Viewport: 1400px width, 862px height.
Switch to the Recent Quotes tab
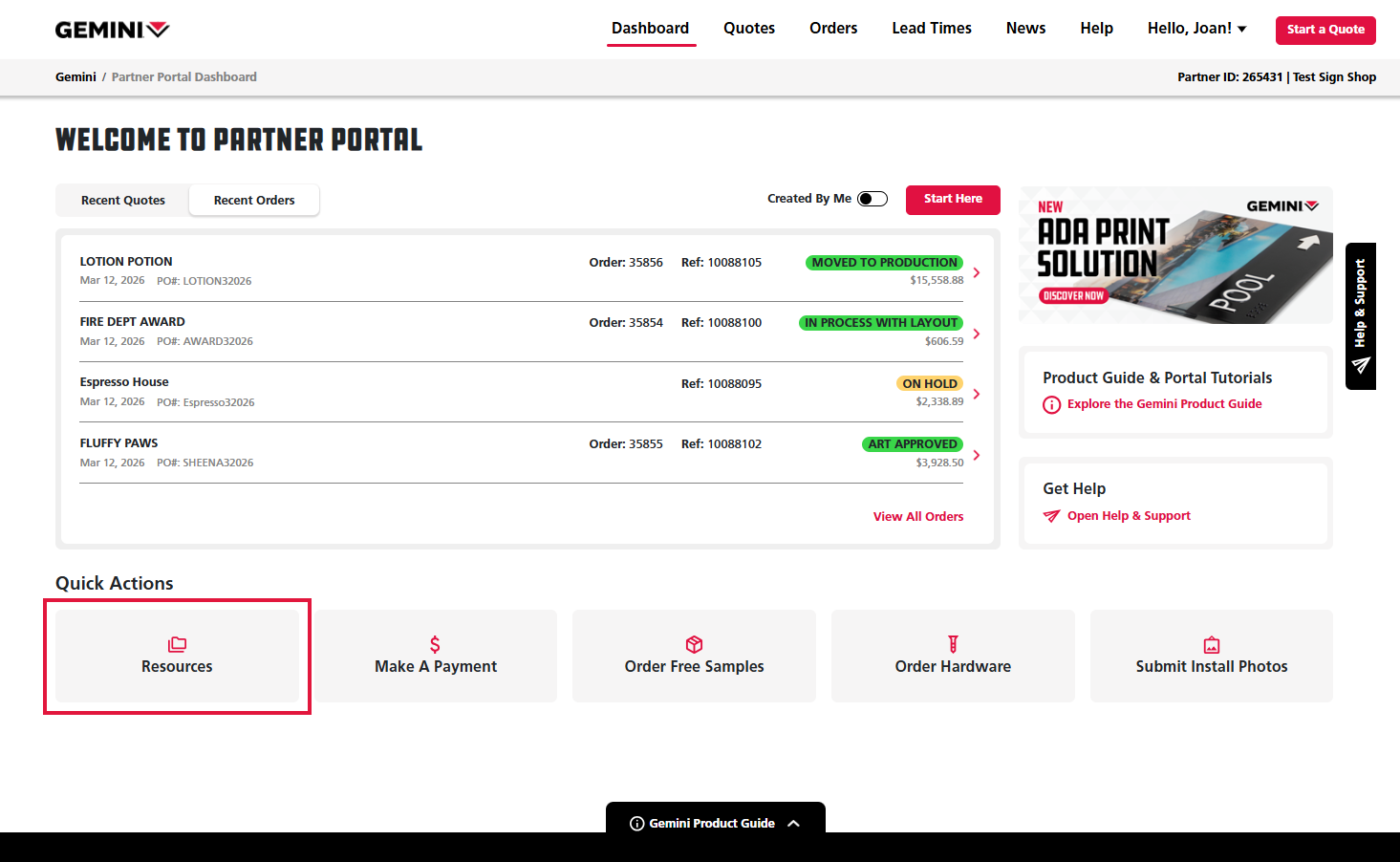coord(123,200)
